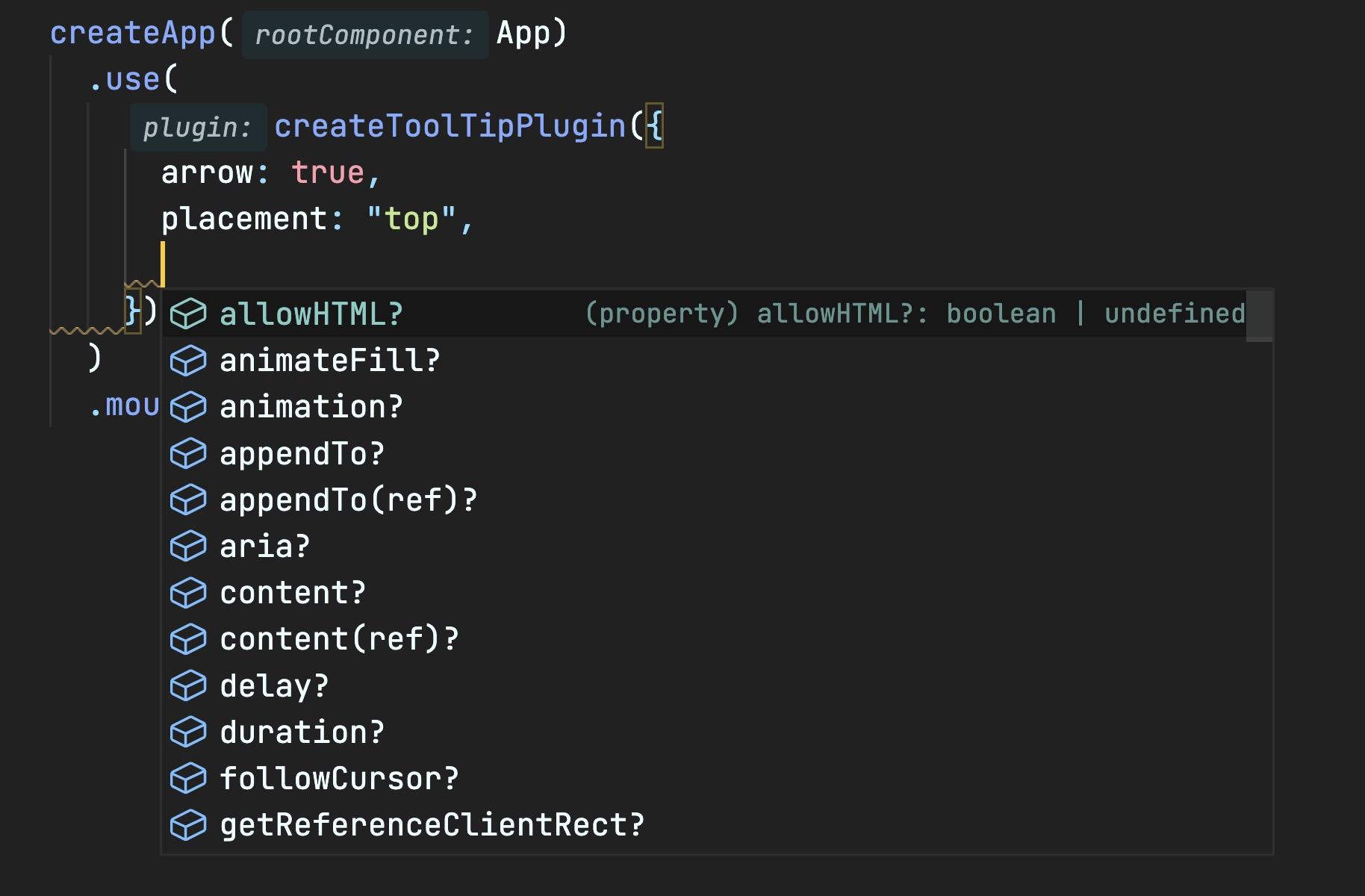Screen dimensions: 1365x896
Task: Click the cube icon beside delay suggestion
Action: [188, 686]
